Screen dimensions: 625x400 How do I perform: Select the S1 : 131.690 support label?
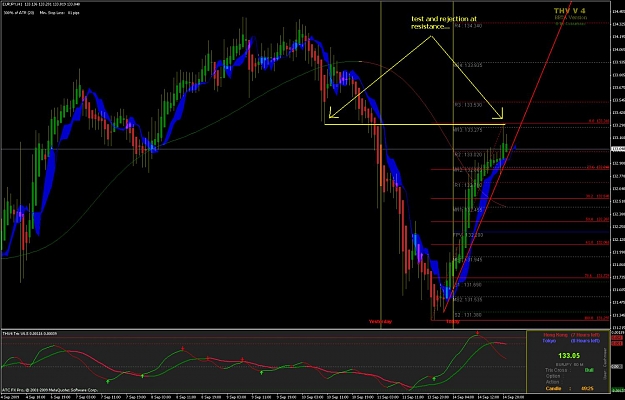(x=468, y=285)
